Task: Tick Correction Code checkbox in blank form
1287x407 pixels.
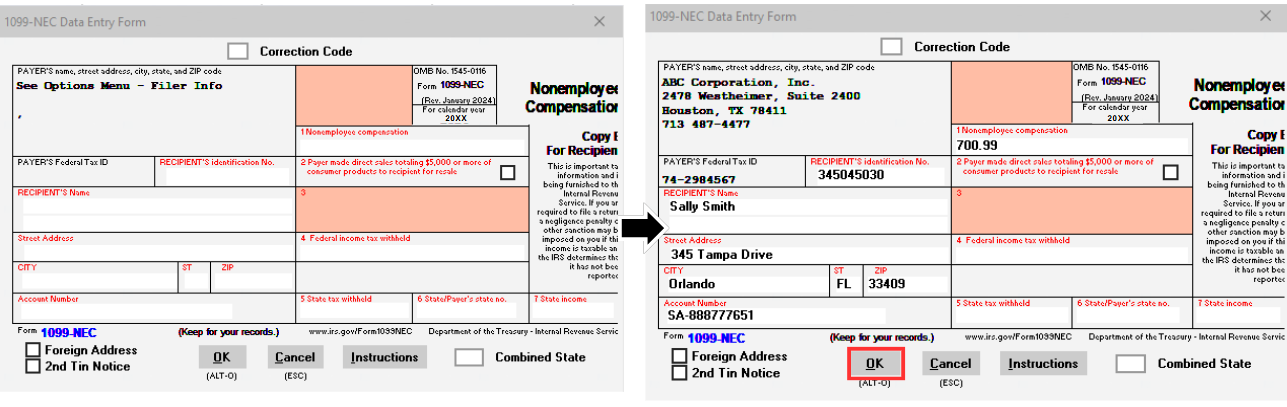Action: click(237, 51)
